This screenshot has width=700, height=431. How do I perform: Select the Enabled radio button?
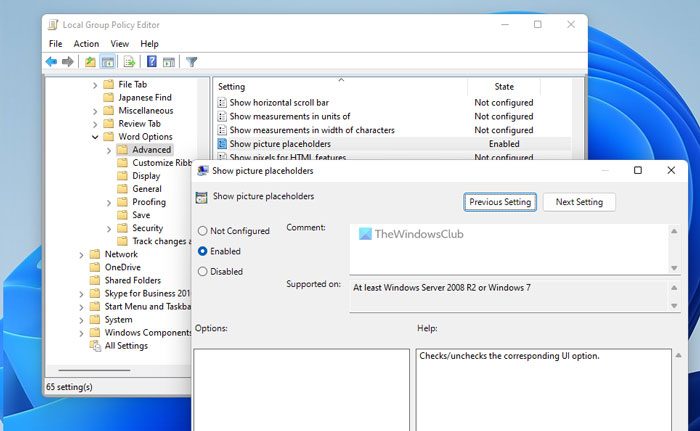[203, 251]
